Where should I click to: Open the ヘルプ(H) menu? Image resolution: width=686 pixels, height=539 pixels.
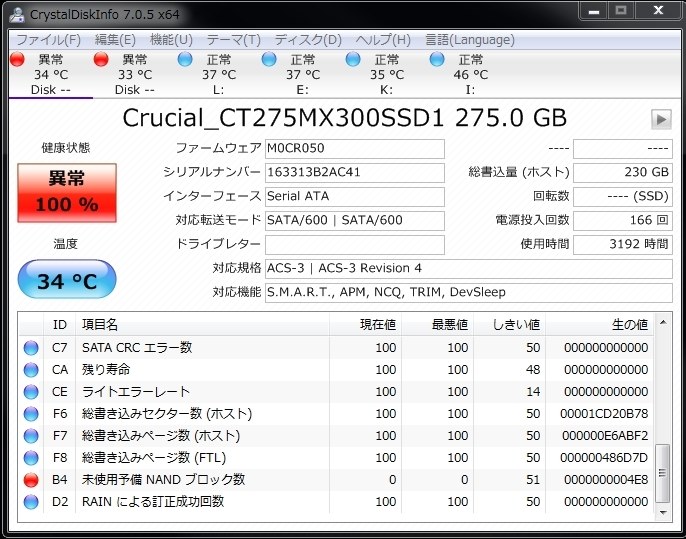click(x=383, y=40)
